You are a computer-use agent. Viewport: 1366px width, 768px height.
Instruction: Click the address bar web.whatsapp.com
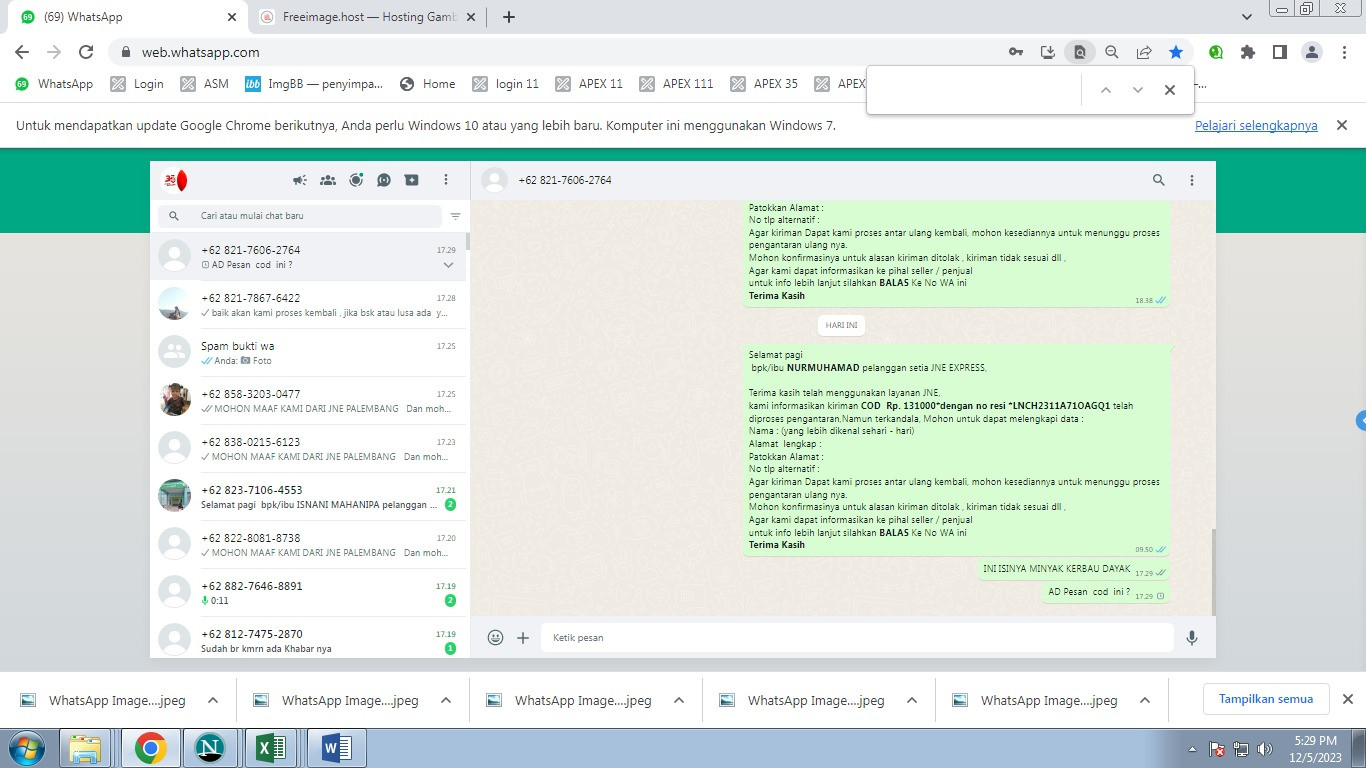(x=201, y=52)
